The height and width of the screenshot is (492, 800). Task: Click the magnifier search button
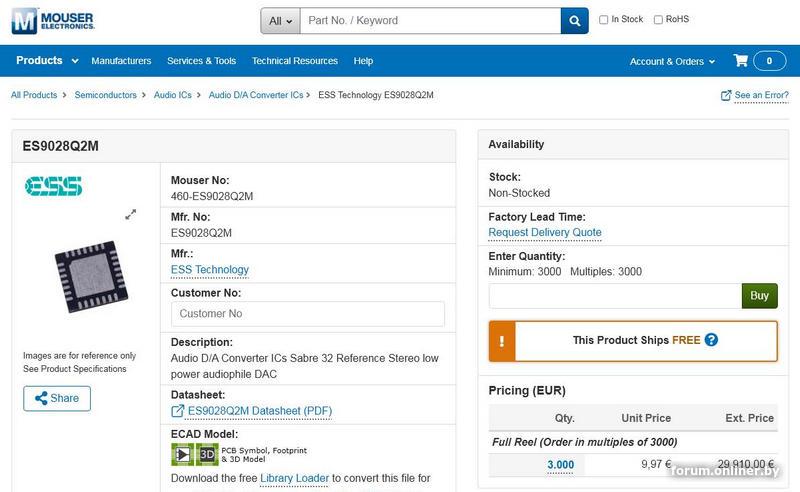[x=574, y=20]
